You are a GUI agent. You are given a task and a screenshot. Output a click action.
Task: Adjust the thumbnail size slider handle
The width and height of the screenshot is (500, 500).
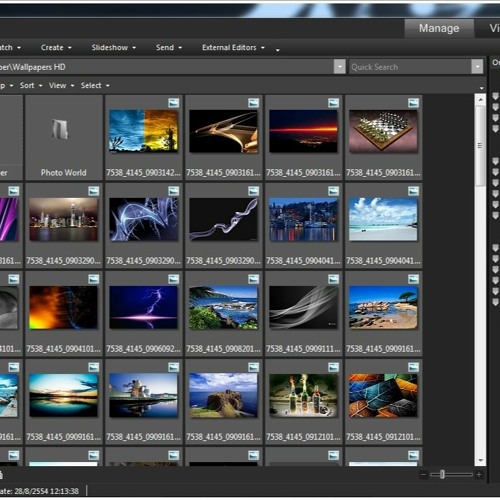click(442, 474)
